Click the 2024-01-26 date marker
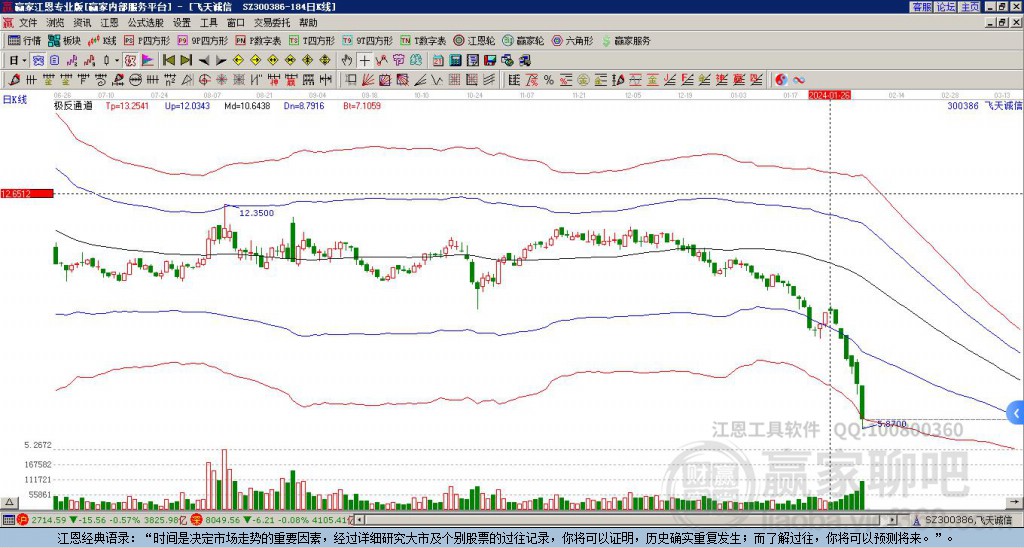This screenshot has height=548, width=1024. (829, 95)
